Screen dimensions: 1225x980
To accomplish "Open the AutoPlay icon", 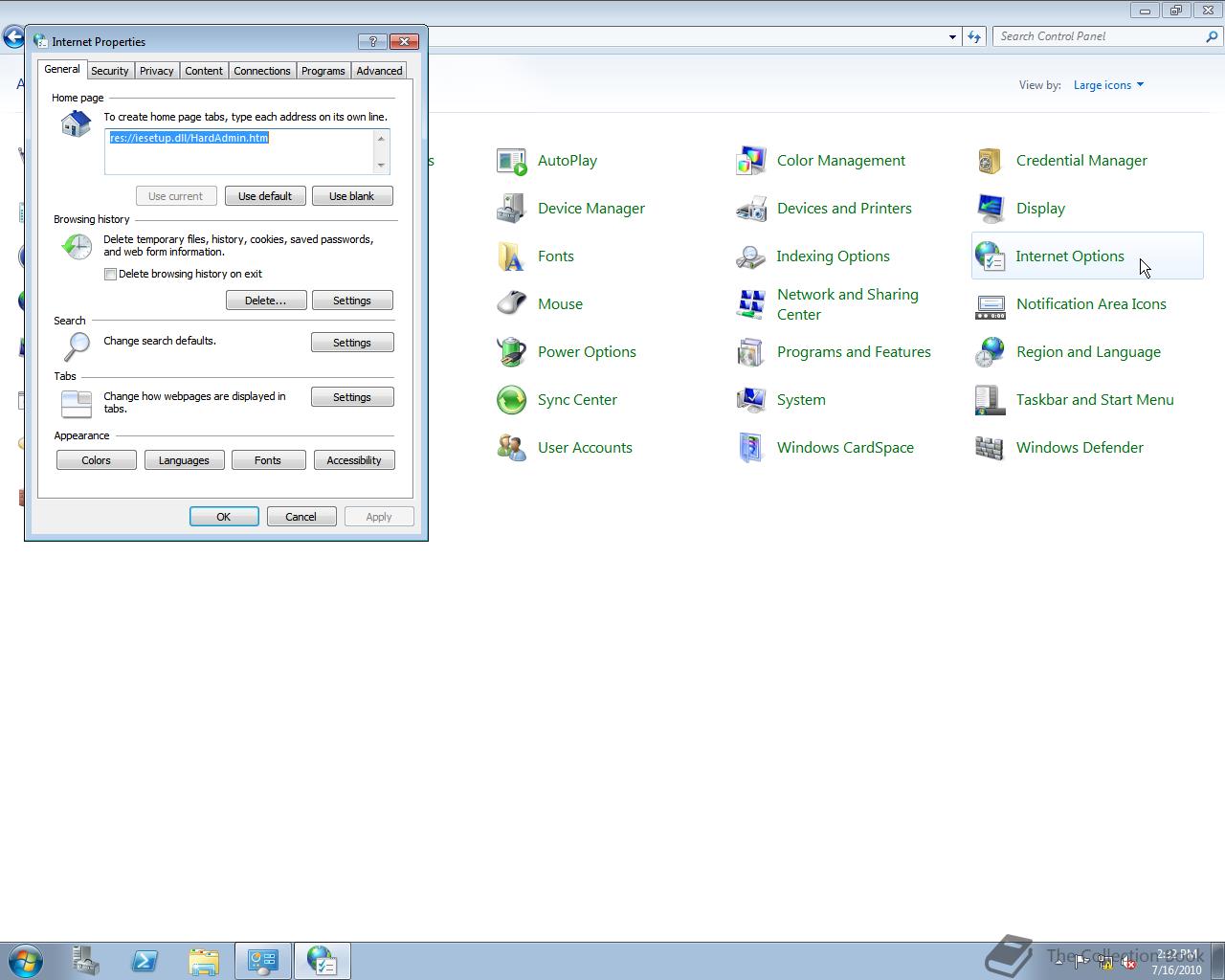I will coord(512,161).
